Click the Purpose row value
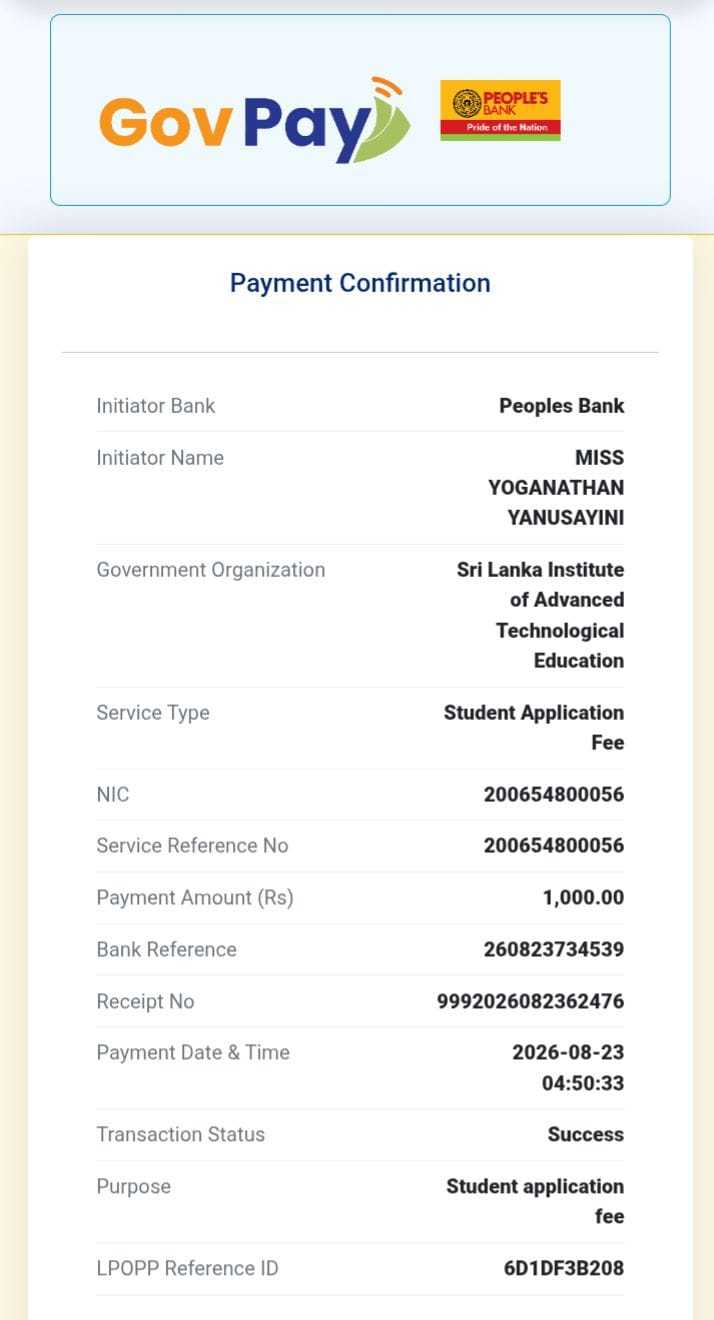The width and height of the screenshot is (714, 1320). [x=535, y=1202]
